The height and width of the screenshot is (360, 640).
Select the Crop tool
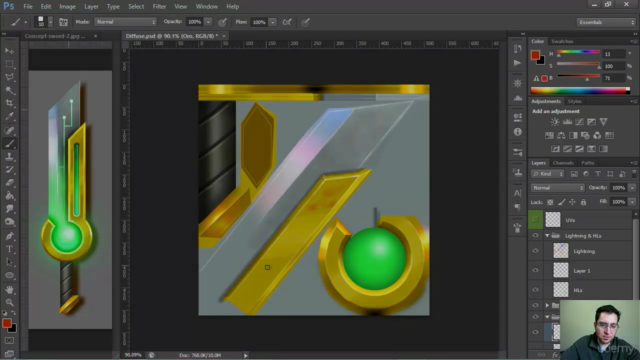coord(9,103)
